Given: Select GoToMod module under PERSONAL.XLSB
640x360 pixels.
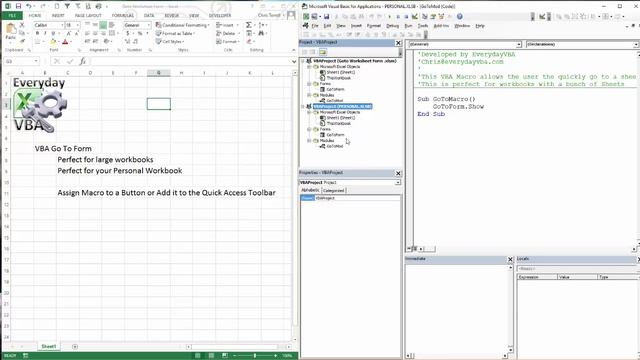Looking at the screenshot, I should click(335, 146).
